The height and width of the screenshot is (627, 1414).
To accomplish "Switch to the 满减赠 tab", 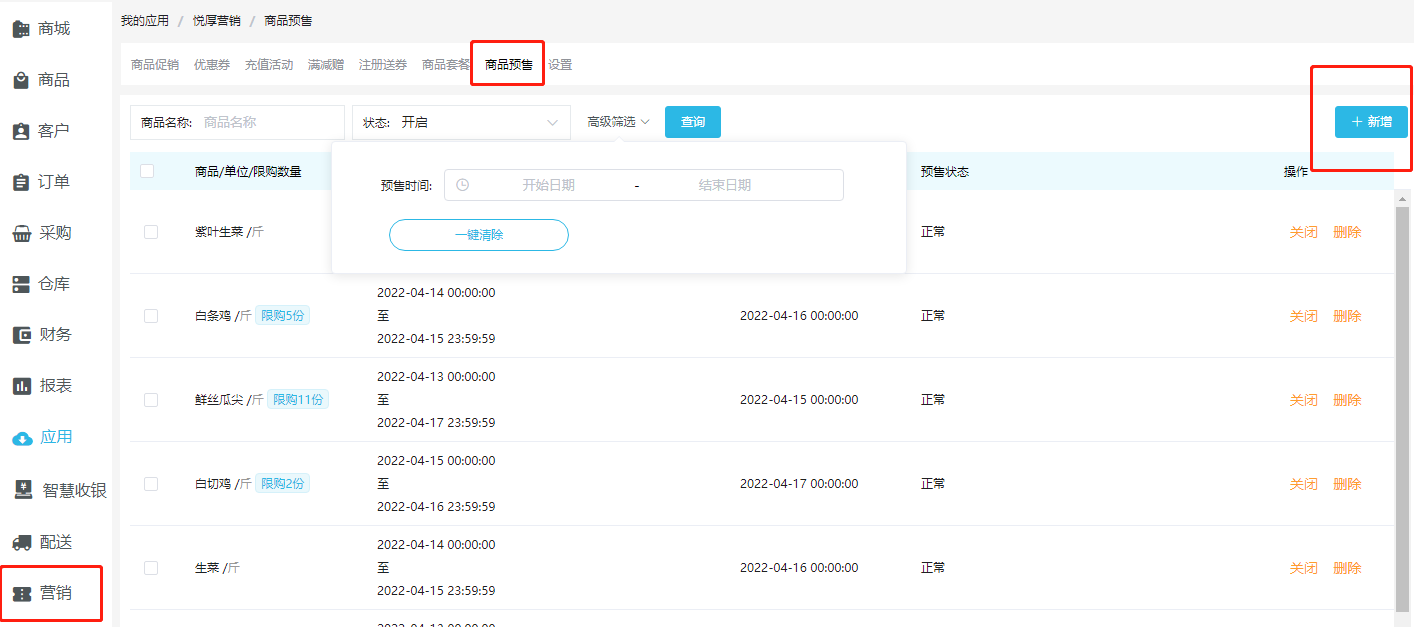I will (x=326, y=65).
